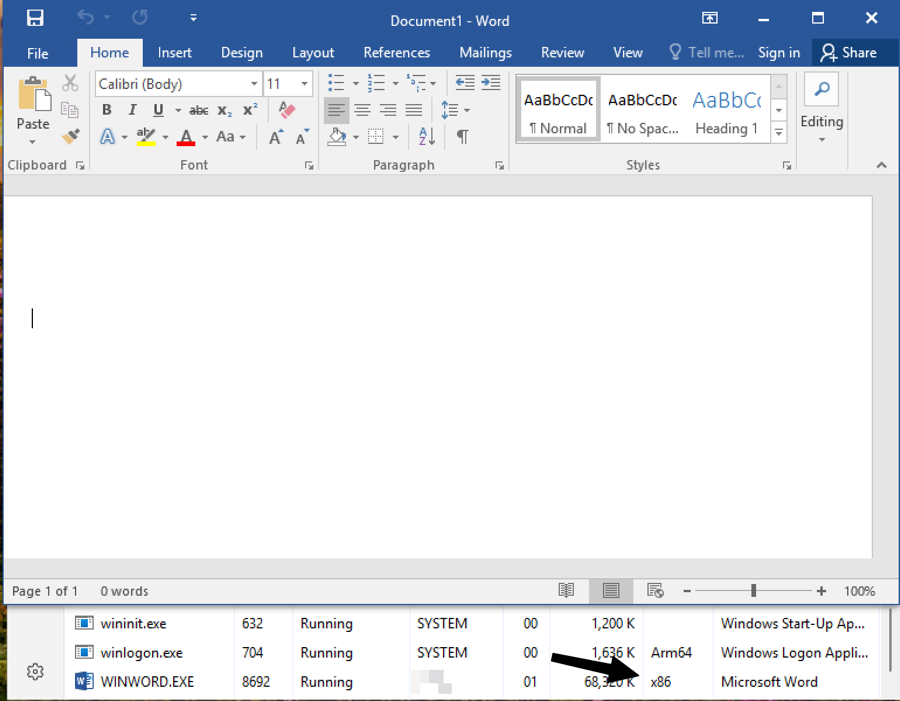Screen dimensions: 900x701
Task: Cut the selection with the scissors icon
Action: click(x=70, y=83)
